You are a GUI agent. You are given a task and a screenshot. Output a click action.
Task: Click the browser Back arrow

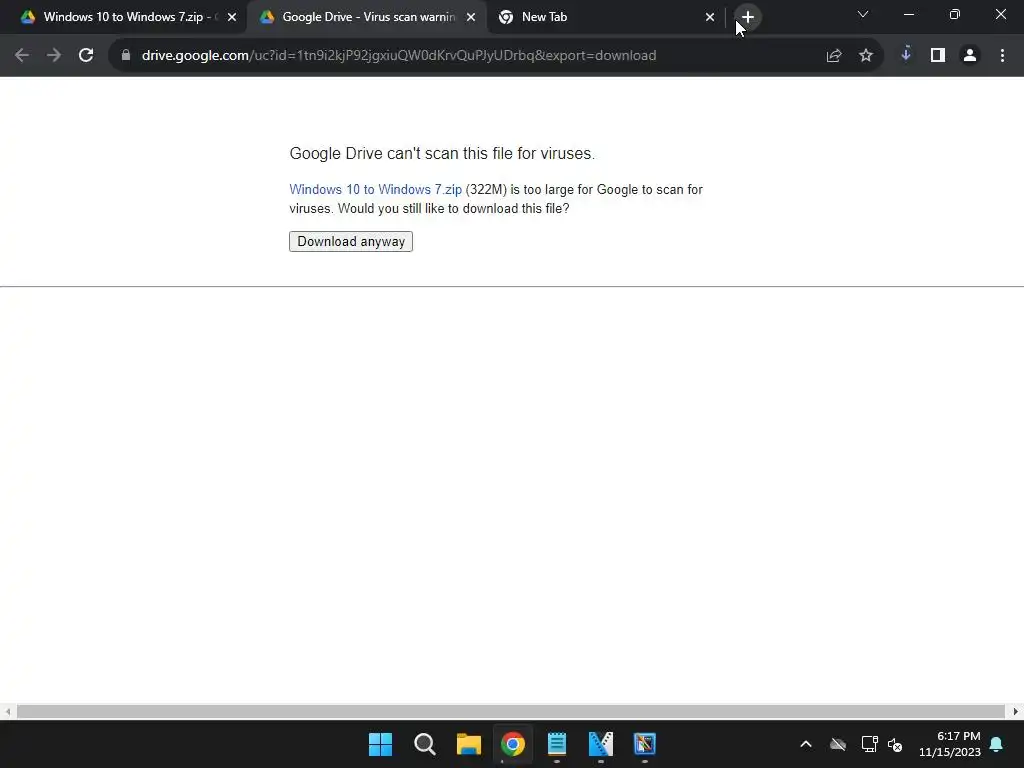pos(22,56)
